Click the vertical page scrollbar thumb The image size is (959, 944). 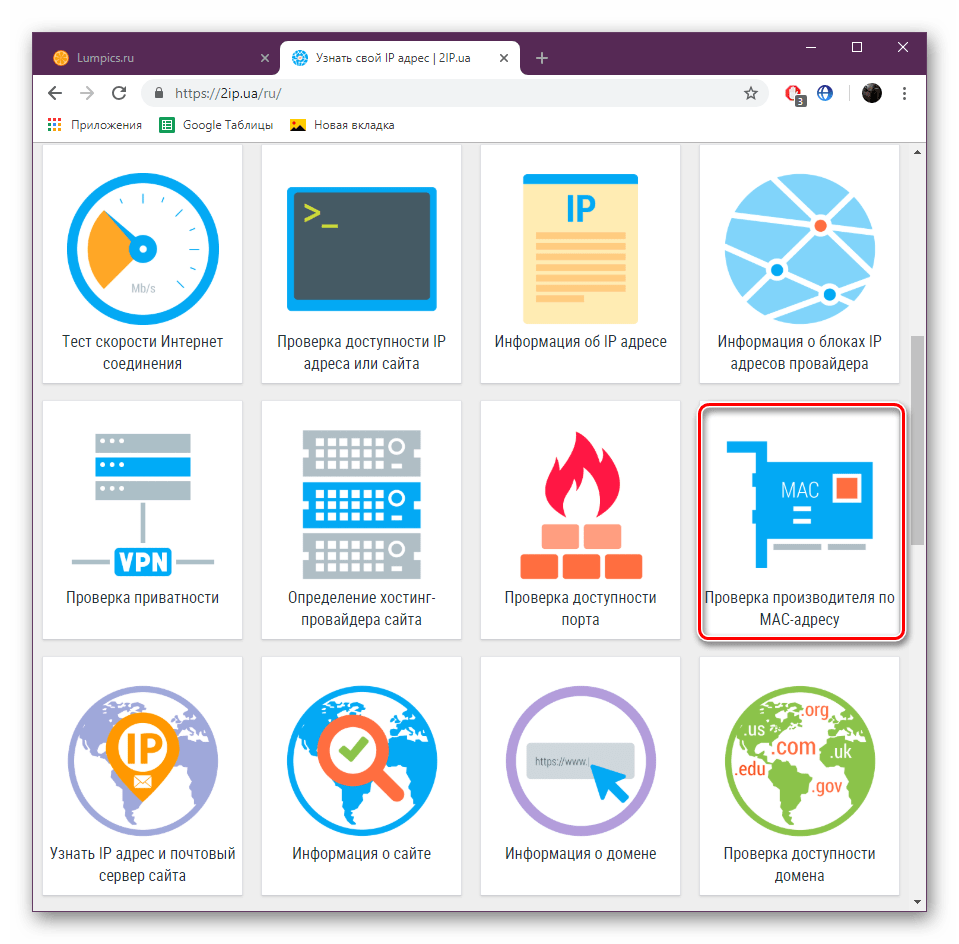917,440
